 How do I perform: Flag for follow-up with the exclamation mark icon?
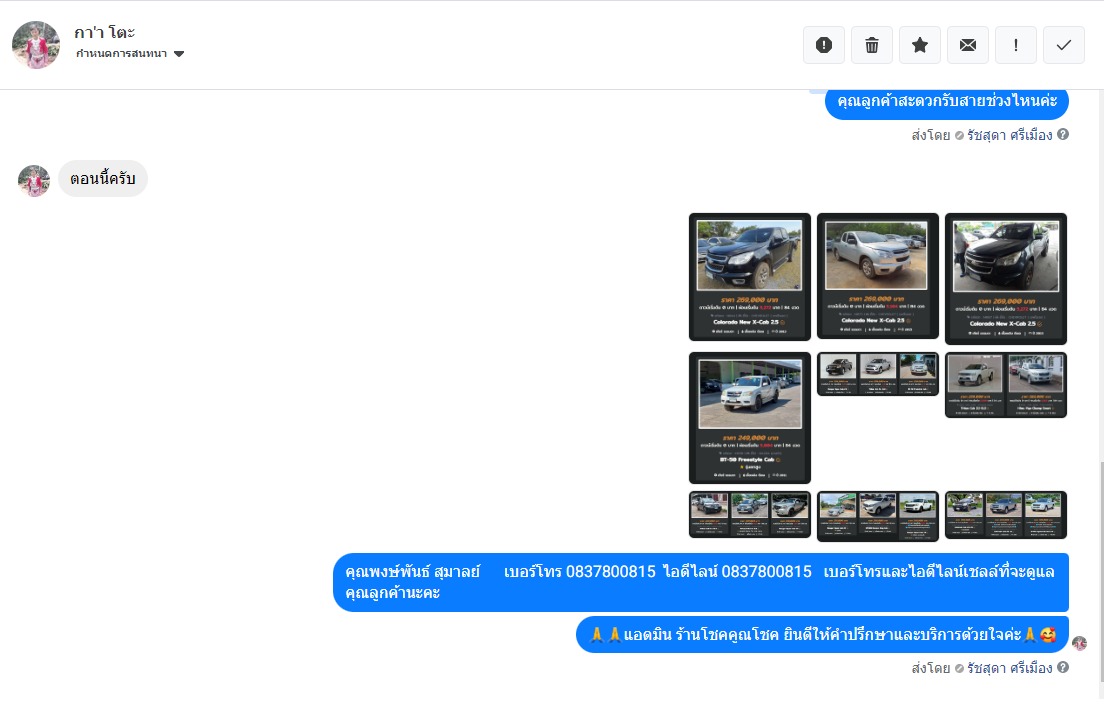1016,45
